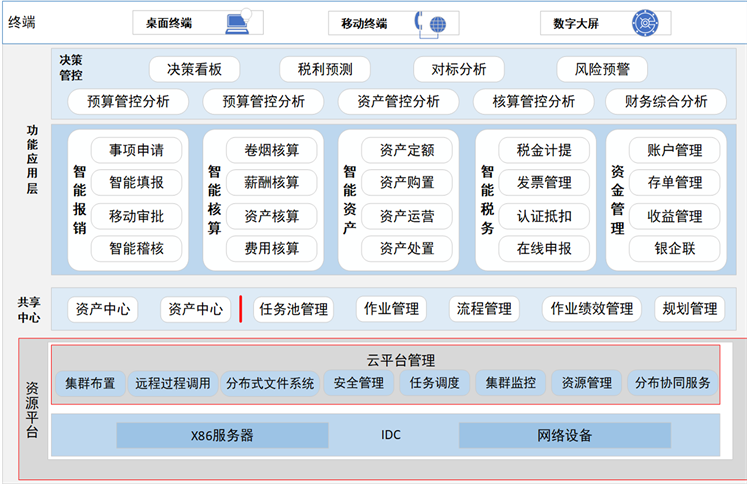Select 银企联 under 资金管理
Screen dimensions: 747x484
pyautogui.click(x=674, y=248)
